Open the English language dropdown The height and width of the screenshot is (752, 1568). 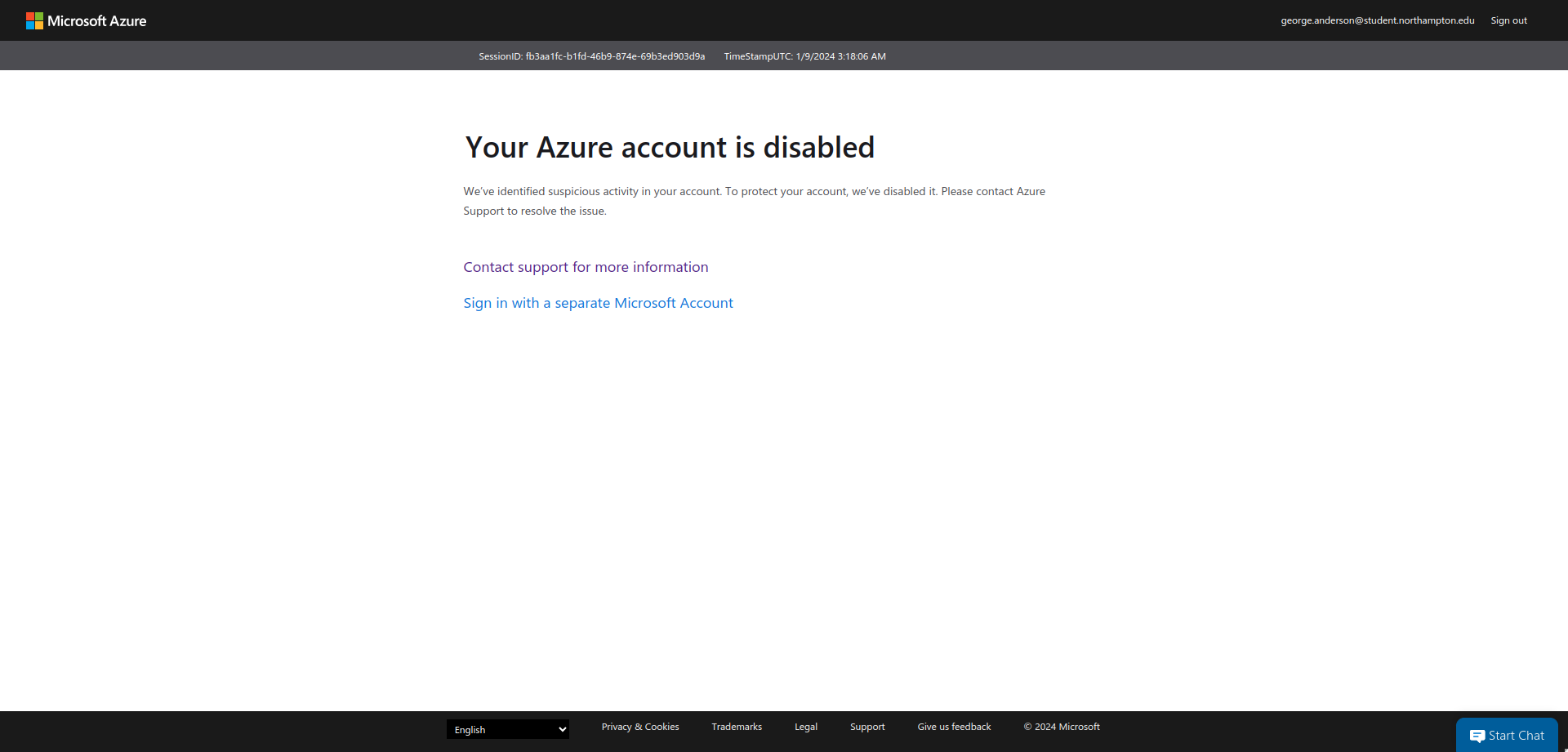(x=507, y=729)
